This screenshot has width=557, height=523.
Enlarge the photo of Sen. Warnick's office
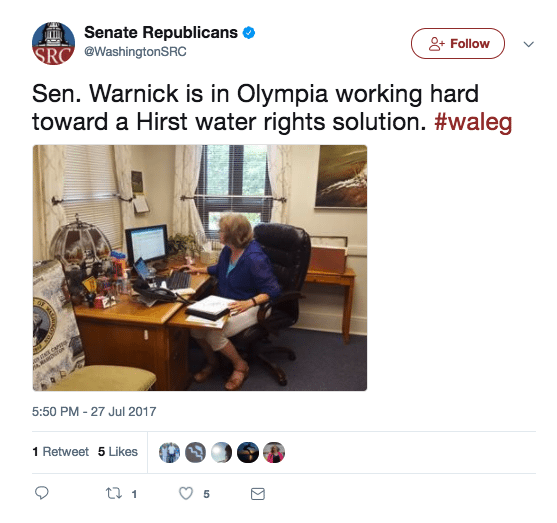click(x=200, y=268)
